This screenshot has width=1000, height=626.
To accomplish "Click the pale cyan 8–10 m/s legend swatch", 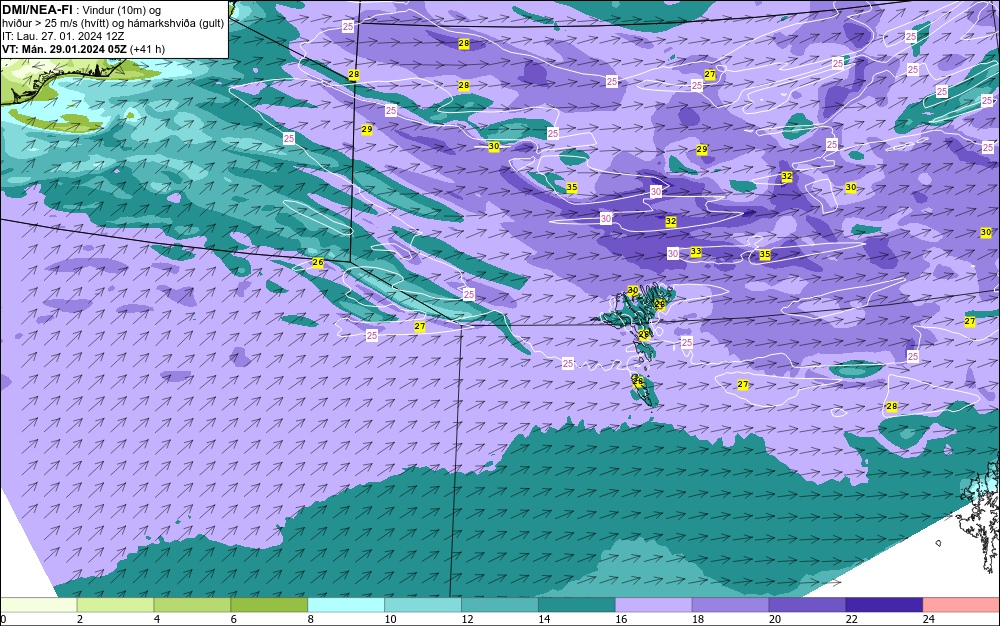I will pos(346,605).
